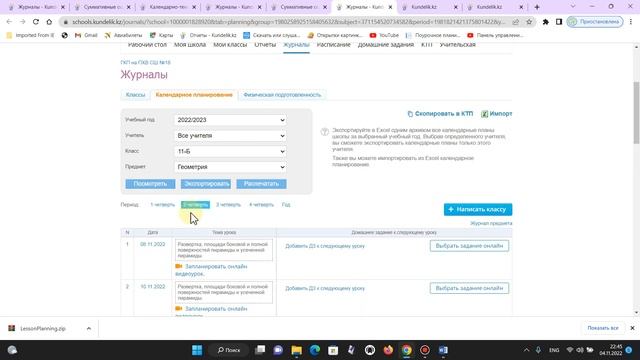
Task: Click the help question mark icon
Action: 324,131
